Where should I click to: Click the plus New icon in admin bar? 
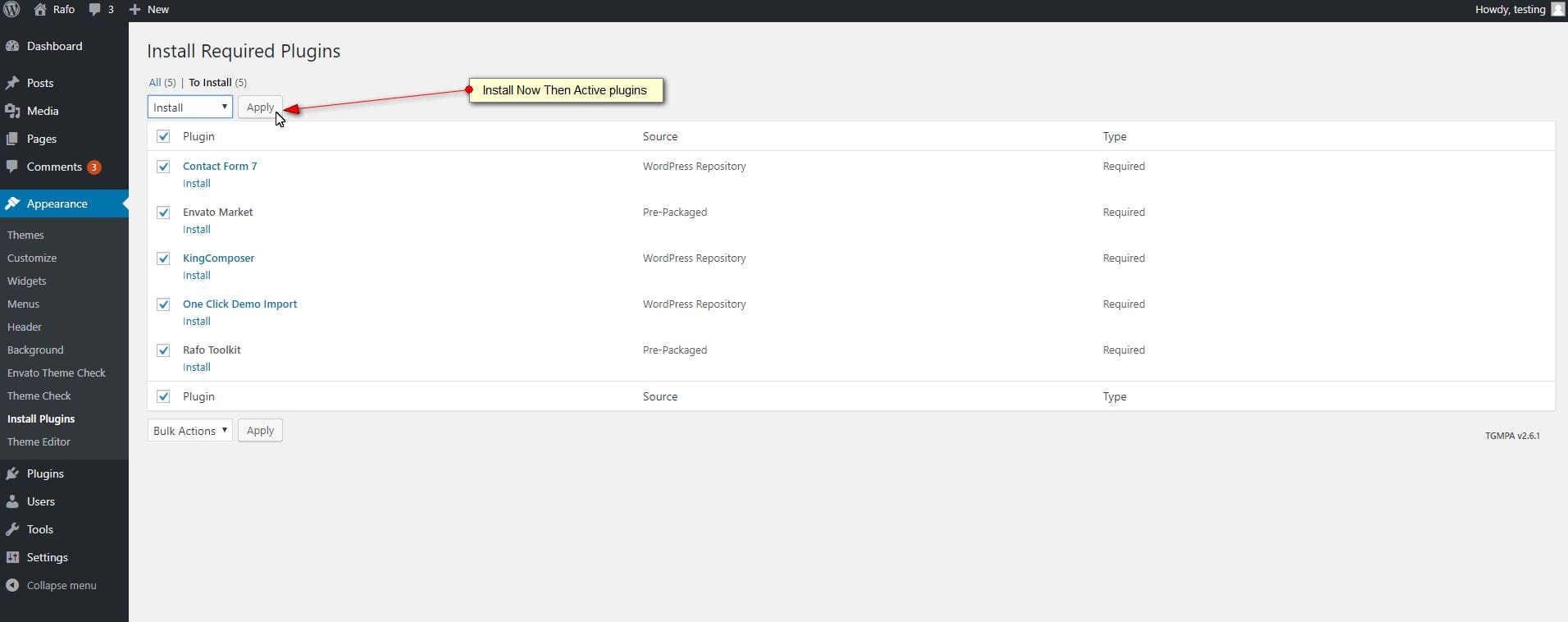click(x=135, y=10)
